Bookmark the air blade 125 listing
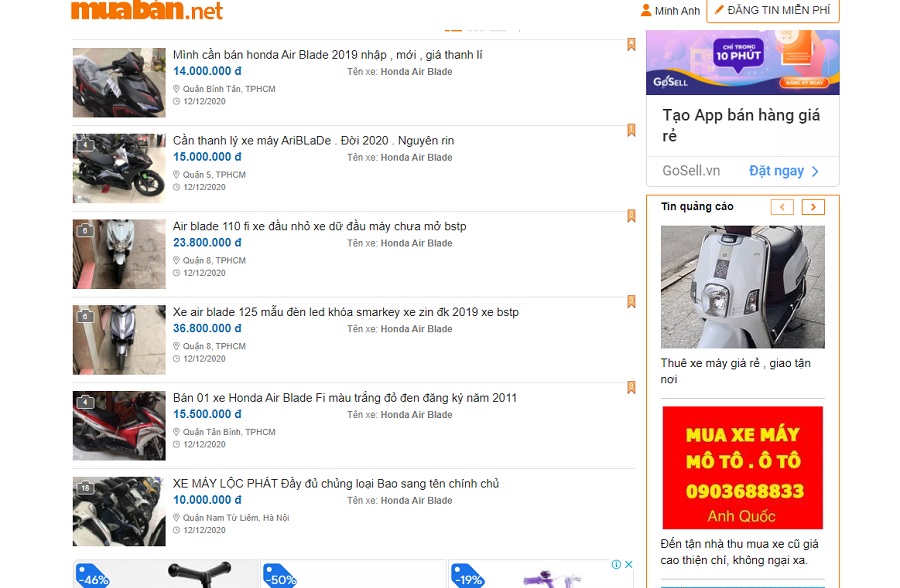Screen dimensions: 900x588 (x=631, y=301)
